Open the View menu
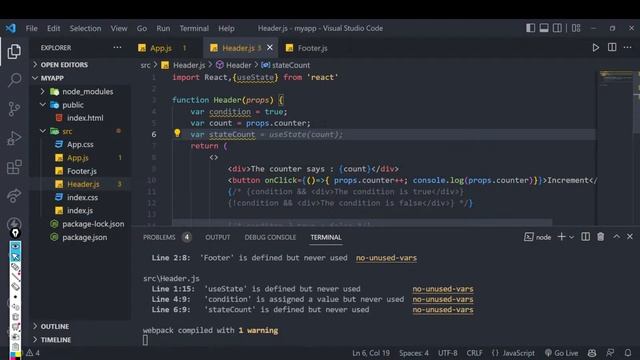The height and width of the screenshot is (360, 640). [x=119, y=28]
